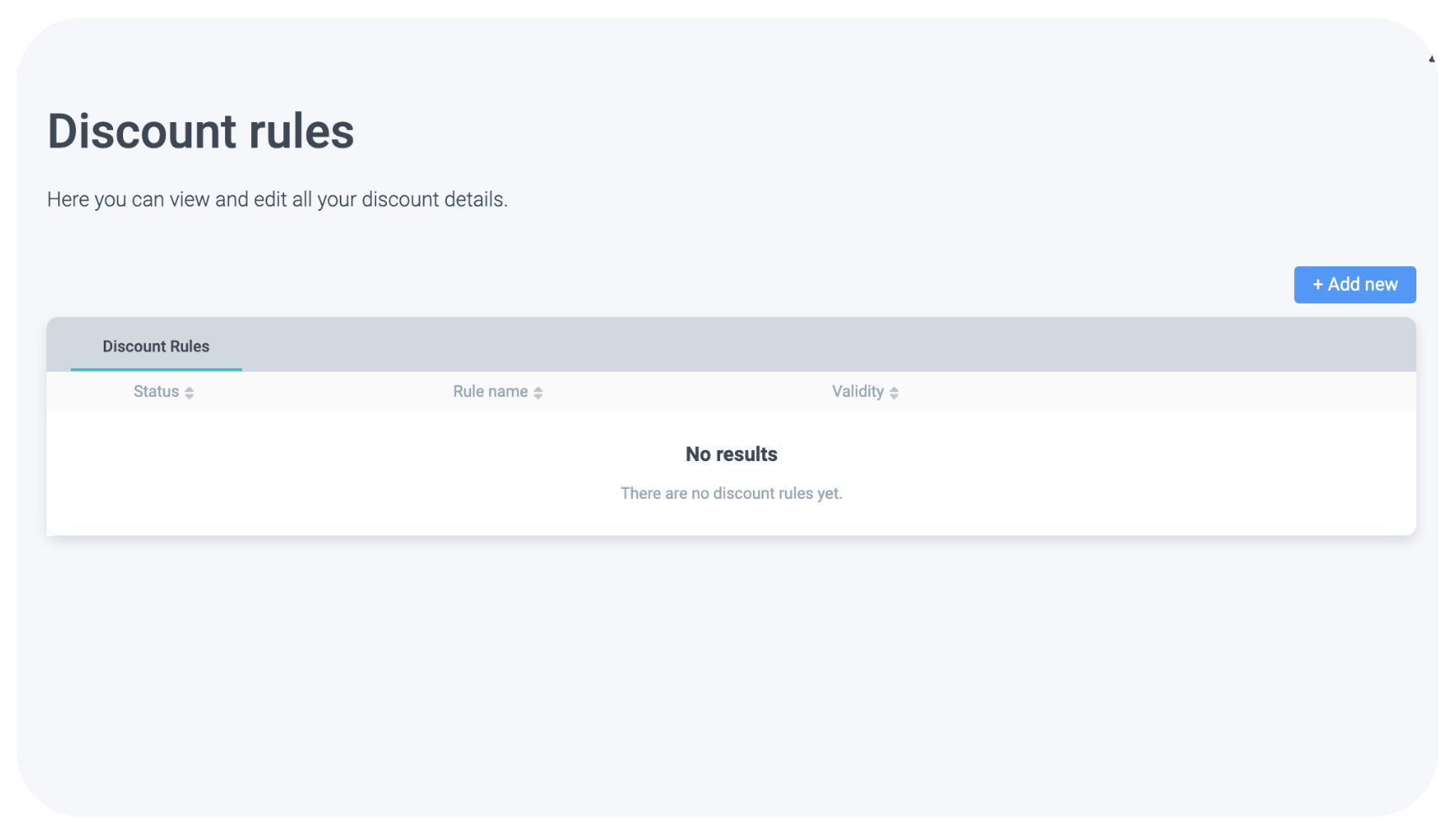Click the word "name" in the Rule name header
Viewport: 1456px width, 837px height.
point(508,392)
